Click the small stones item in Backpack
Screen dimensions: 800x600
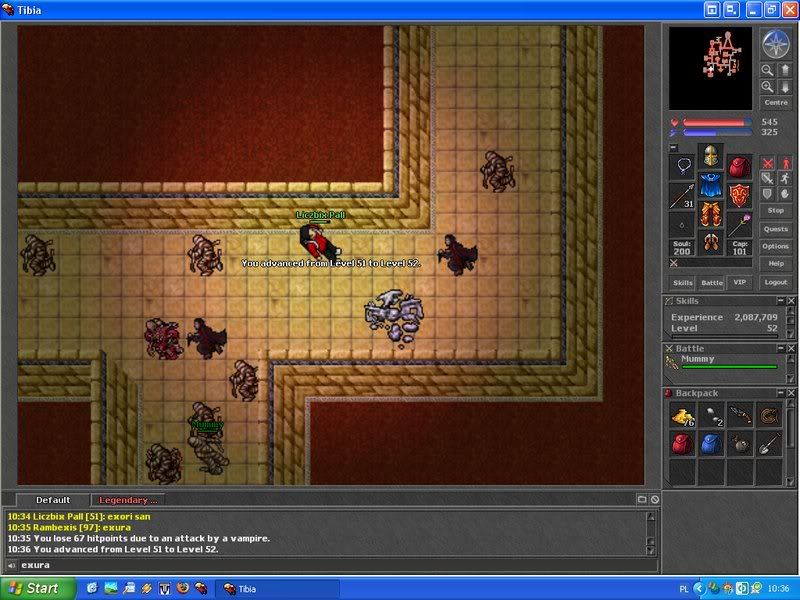[x=711, y=415]
